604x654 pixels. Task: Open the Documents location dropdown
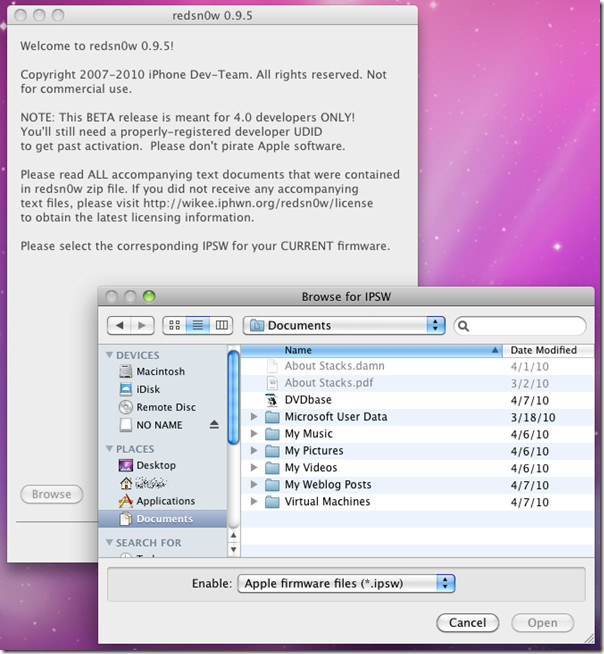(x=345, y=325)
